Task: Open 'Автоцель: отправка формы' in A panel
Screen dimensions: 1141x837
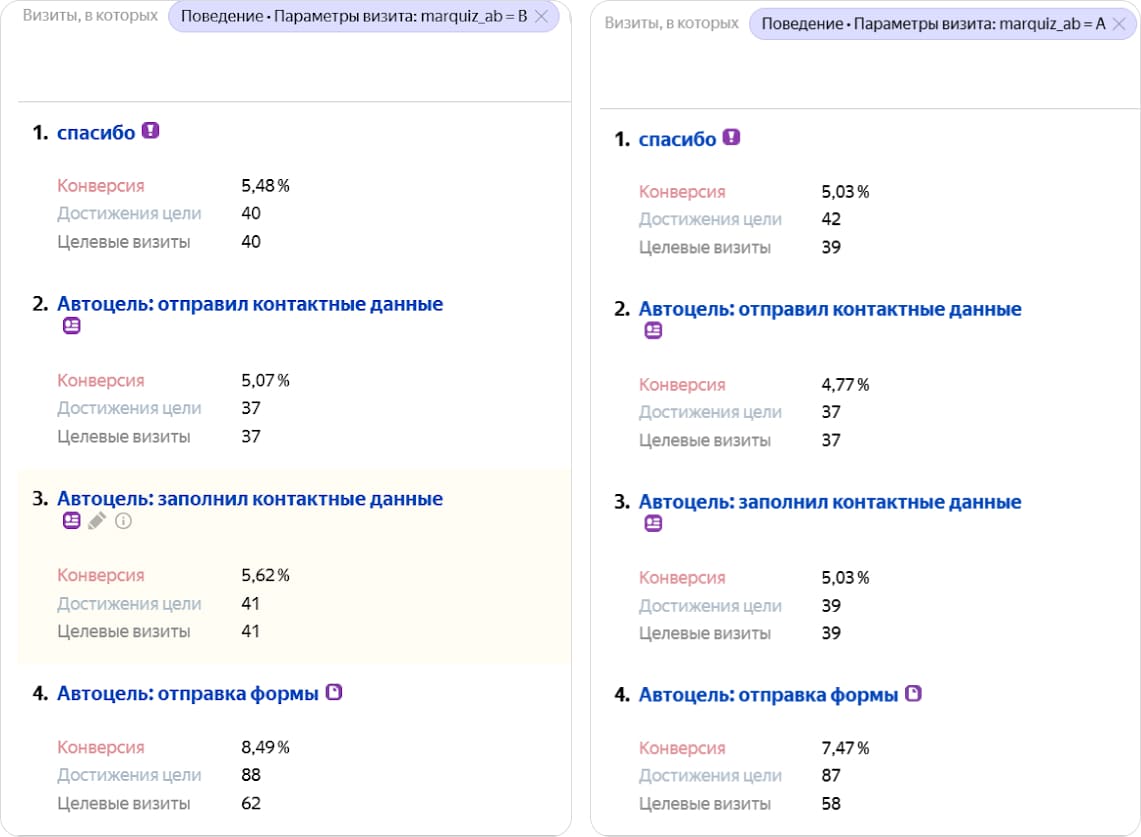Action: pos(768,694)
